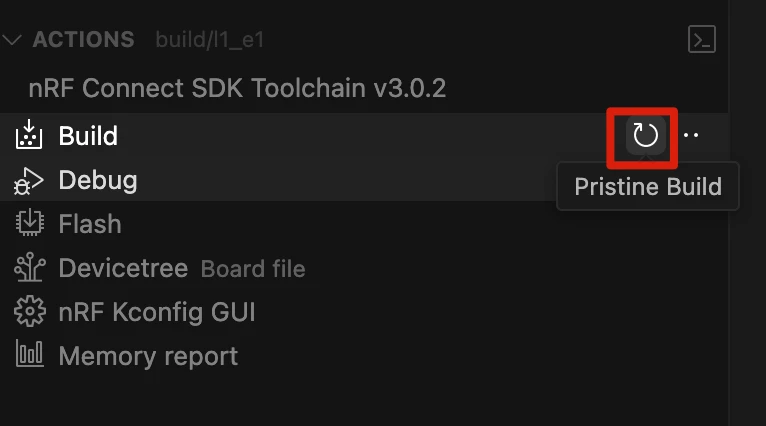766x426 pixels.
Task: Launch nRF Kconfig GUI
Action: pos(157,312)
